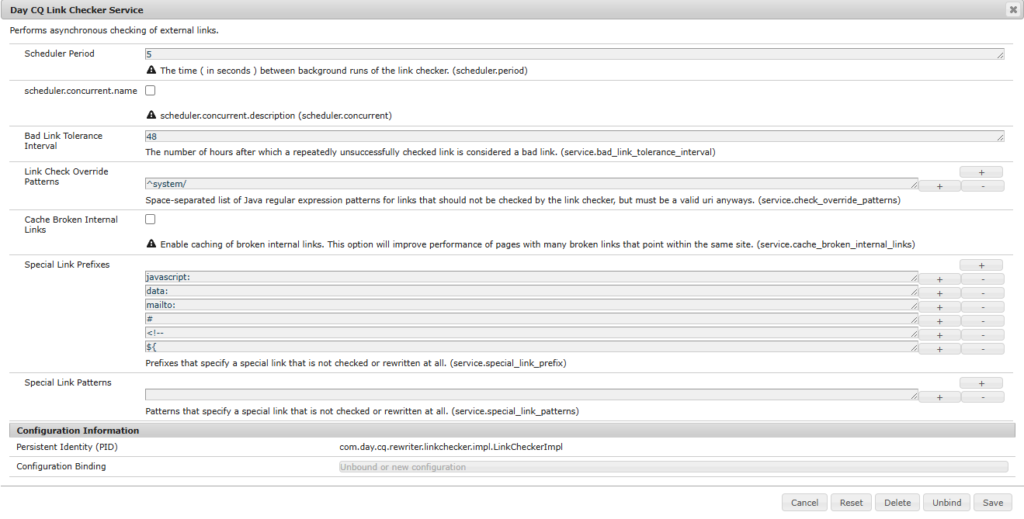The width and height of the screenshot is (1024, 519).
Task: Remove the # special link prefix
Action: [981, 321]
